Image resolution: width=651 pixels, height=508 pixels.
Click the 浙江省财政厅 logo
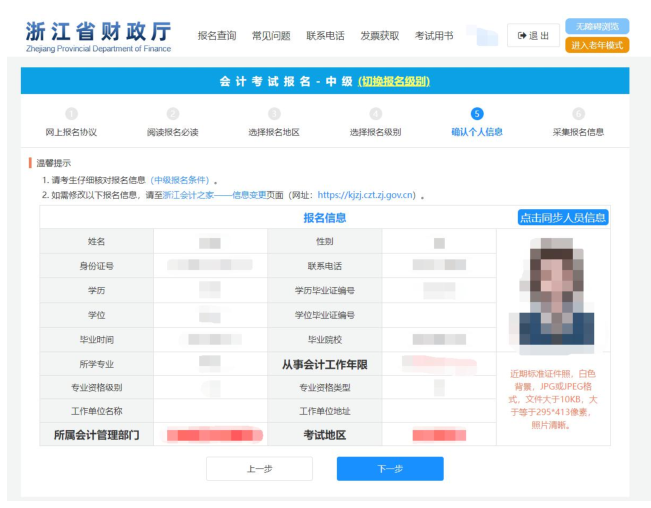[98, 34]
